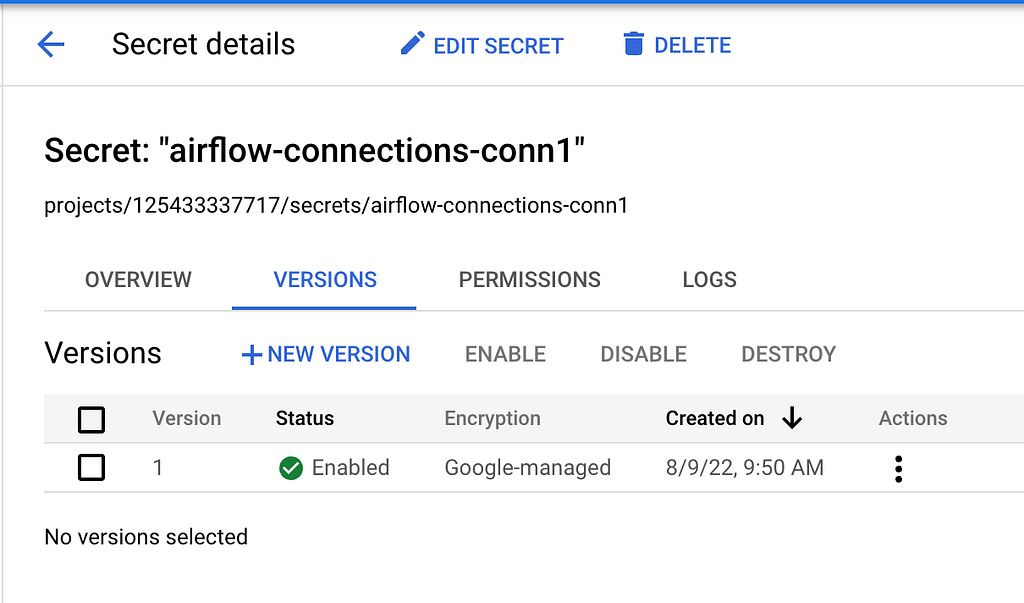This screenshot has width=1024, height=603.
Task: Click the pencil icon for Edit Secret
Action: point(412,44)
